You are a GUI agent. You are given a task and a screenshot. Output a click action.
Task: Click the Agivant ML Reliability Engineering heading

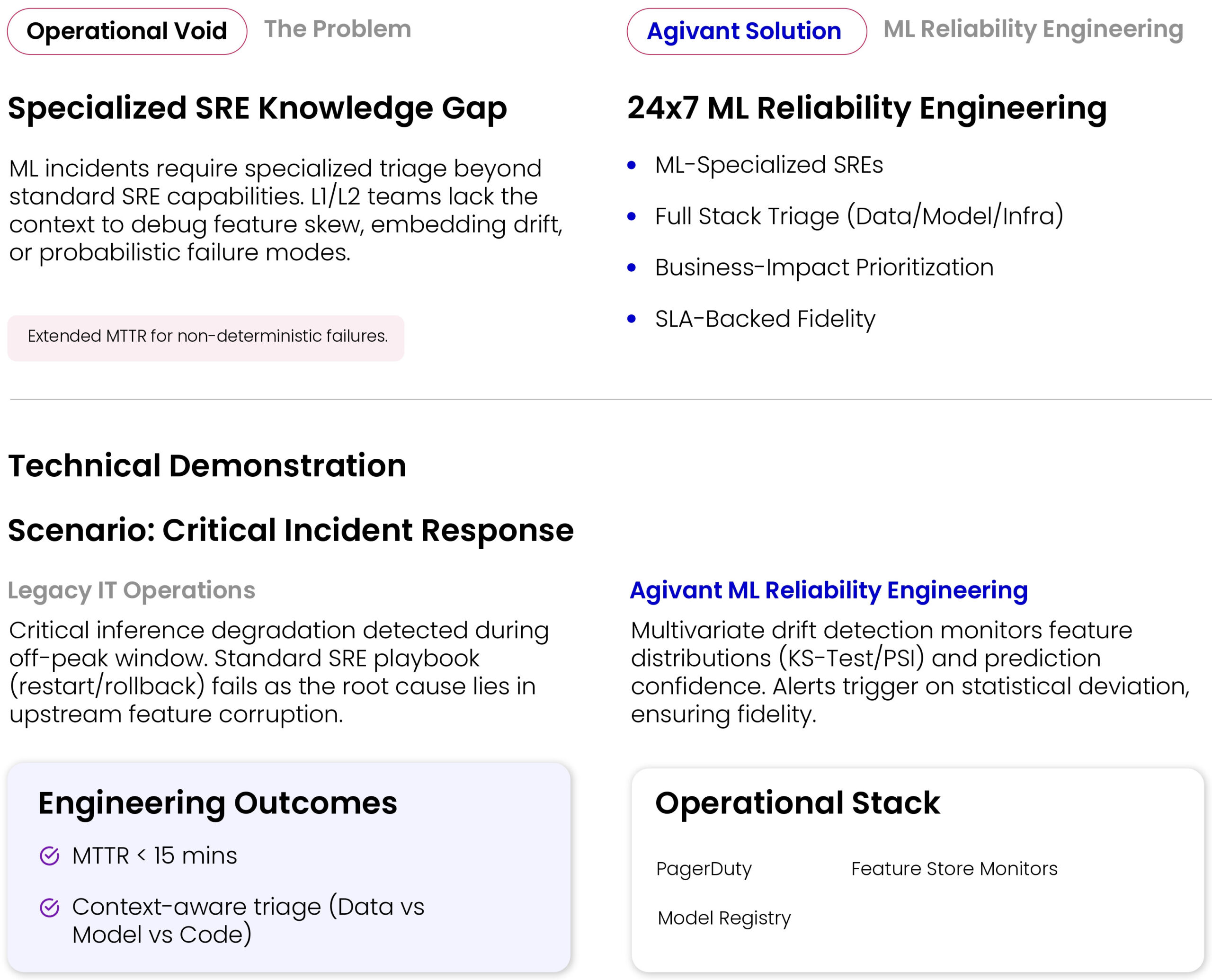coord(828,590)
